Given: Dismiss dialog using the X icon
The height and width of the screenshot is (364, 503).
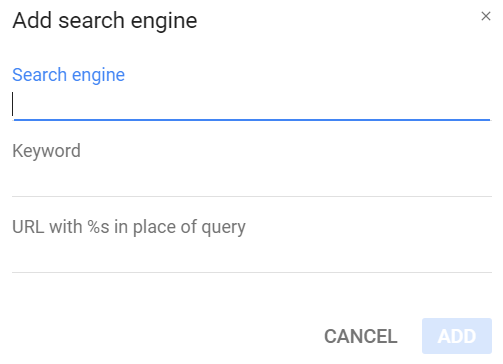Looking at the screenshot, I should click(x=486, y=16).
